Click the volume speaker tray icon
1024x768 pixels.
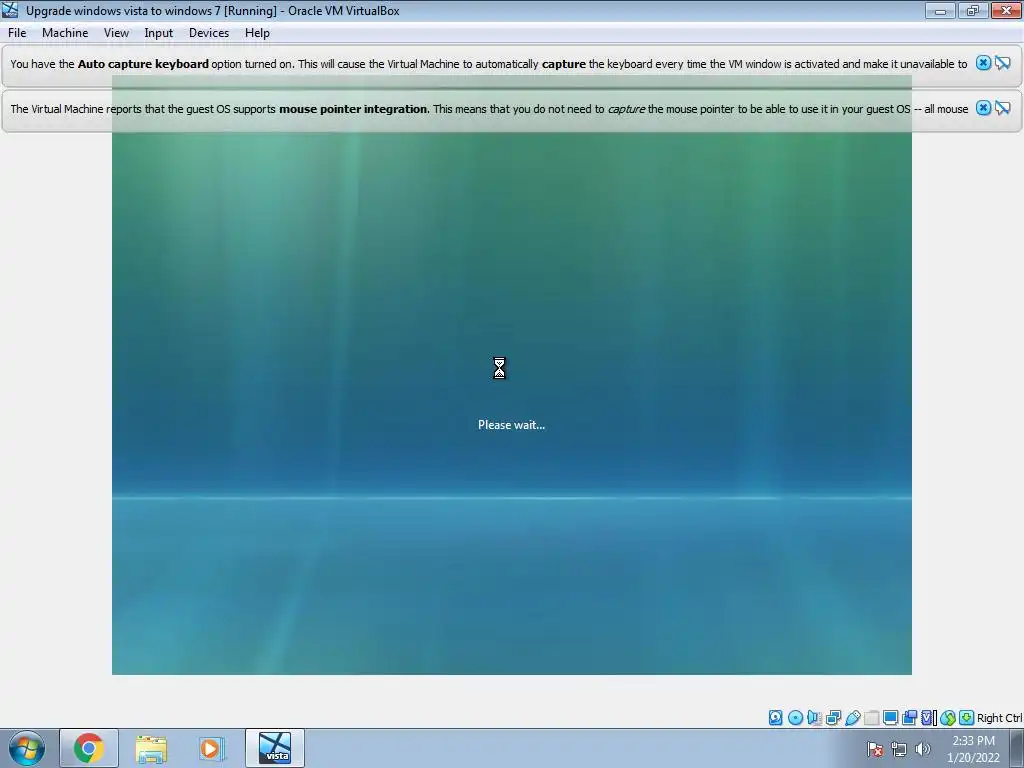coord(923,749)
